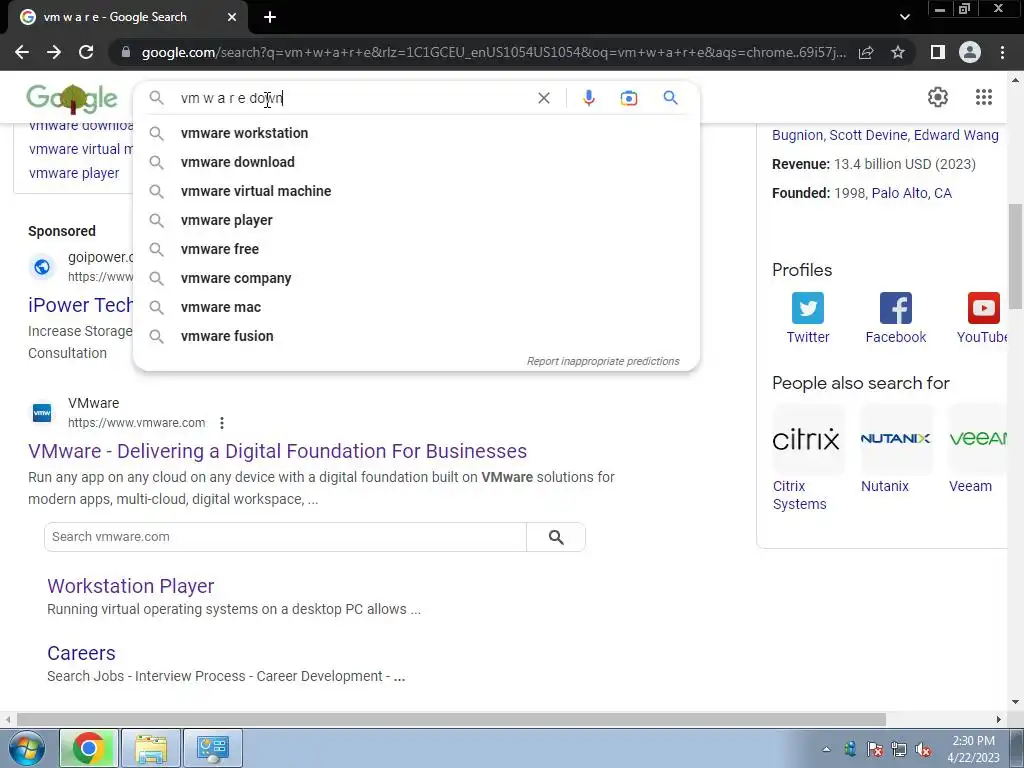
Task: Open the Veeam thumbnail
Action: 978,439
